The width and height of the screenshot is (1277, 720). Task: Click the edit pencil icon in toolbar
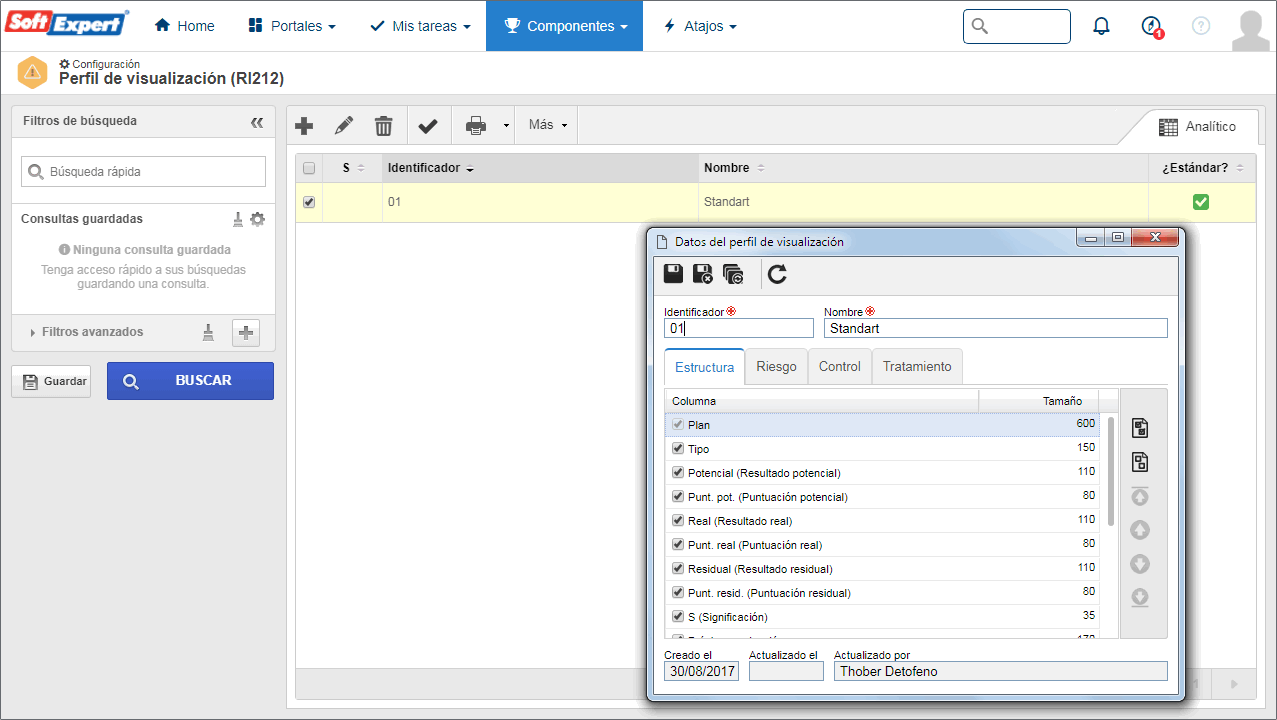[x=344, y=126]
